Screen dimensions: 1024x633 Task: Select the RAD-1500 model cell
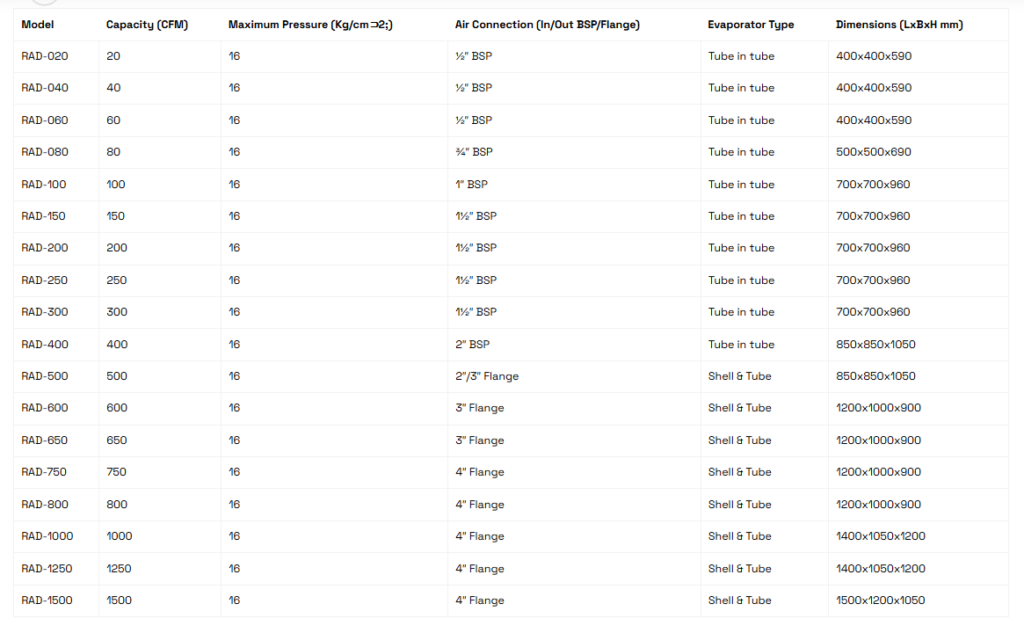pyautogui.click(x=47, y=600)
